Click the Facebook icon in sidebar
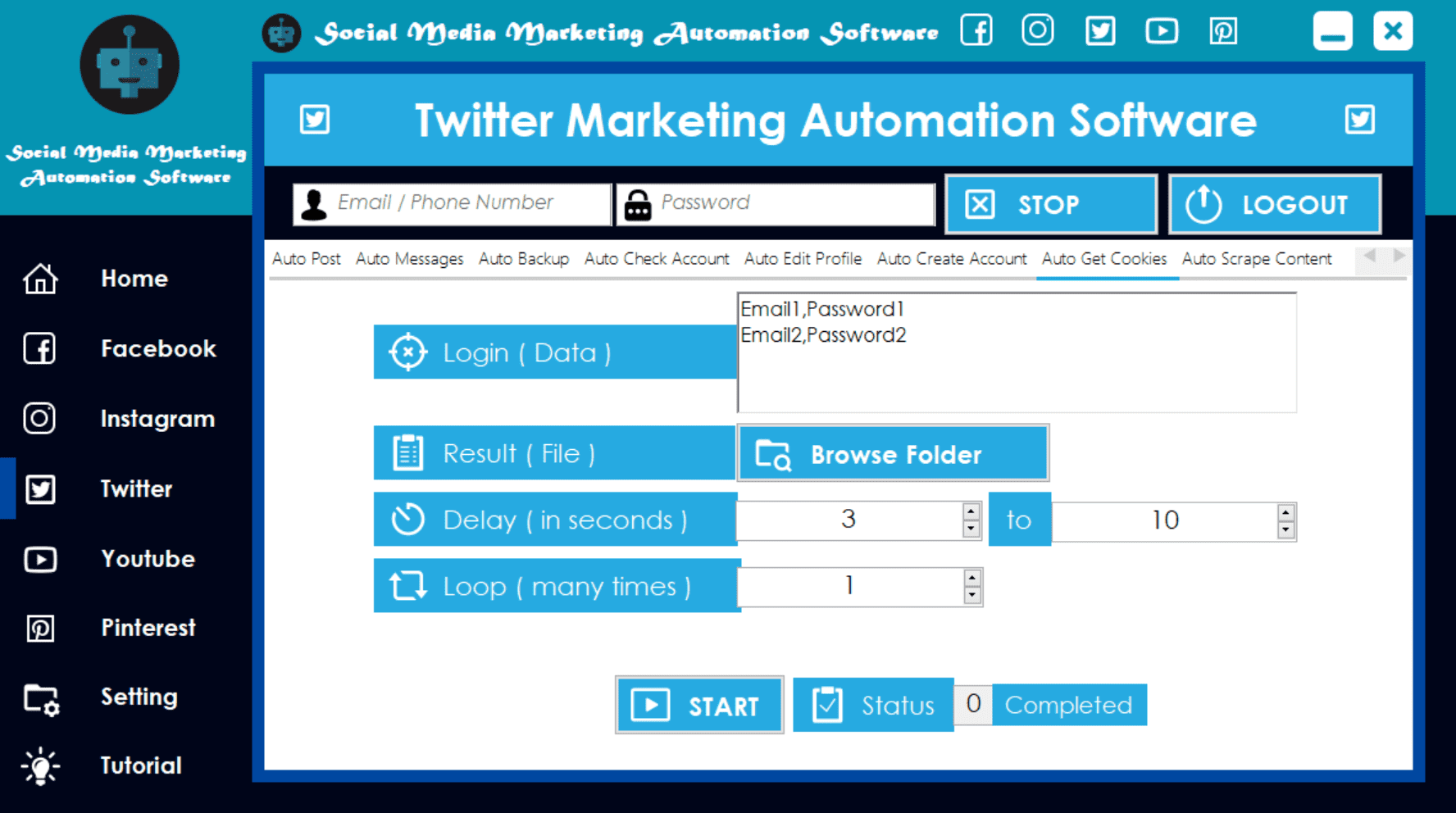The width and height of the screenshot is (1456, 813). 39,348
